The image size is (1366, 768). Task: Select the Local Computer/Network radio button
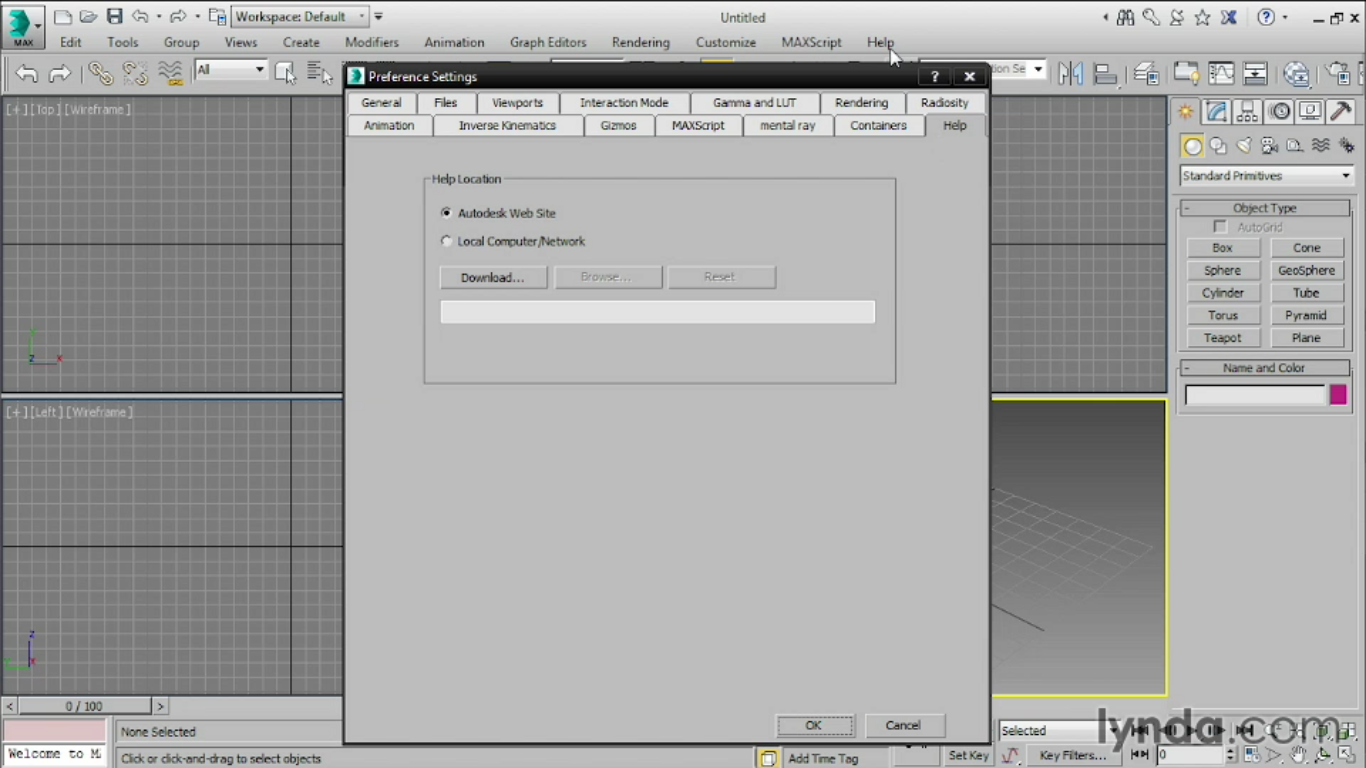tap(446, 241)
